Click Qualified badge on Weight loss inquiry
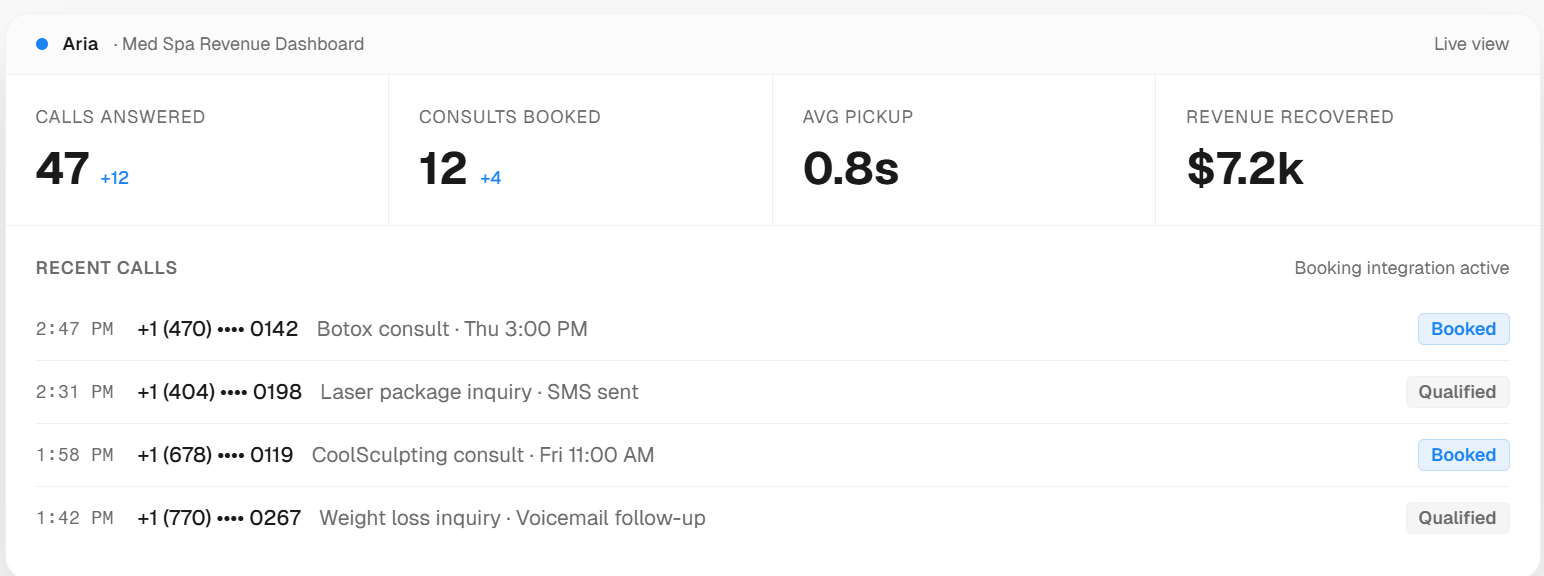The width and height of the screenshot is (1544, 576). pyautogui.click(x=1457, y=518)
